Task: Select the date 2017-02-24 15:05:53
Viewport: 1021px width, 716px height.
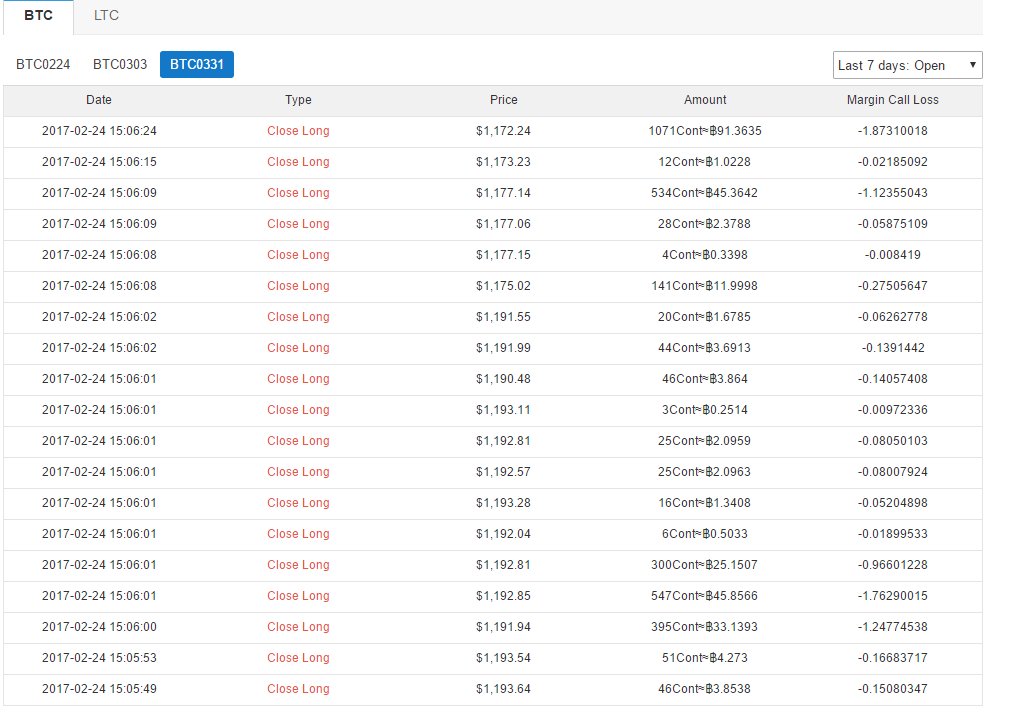Action: point(99,658)
